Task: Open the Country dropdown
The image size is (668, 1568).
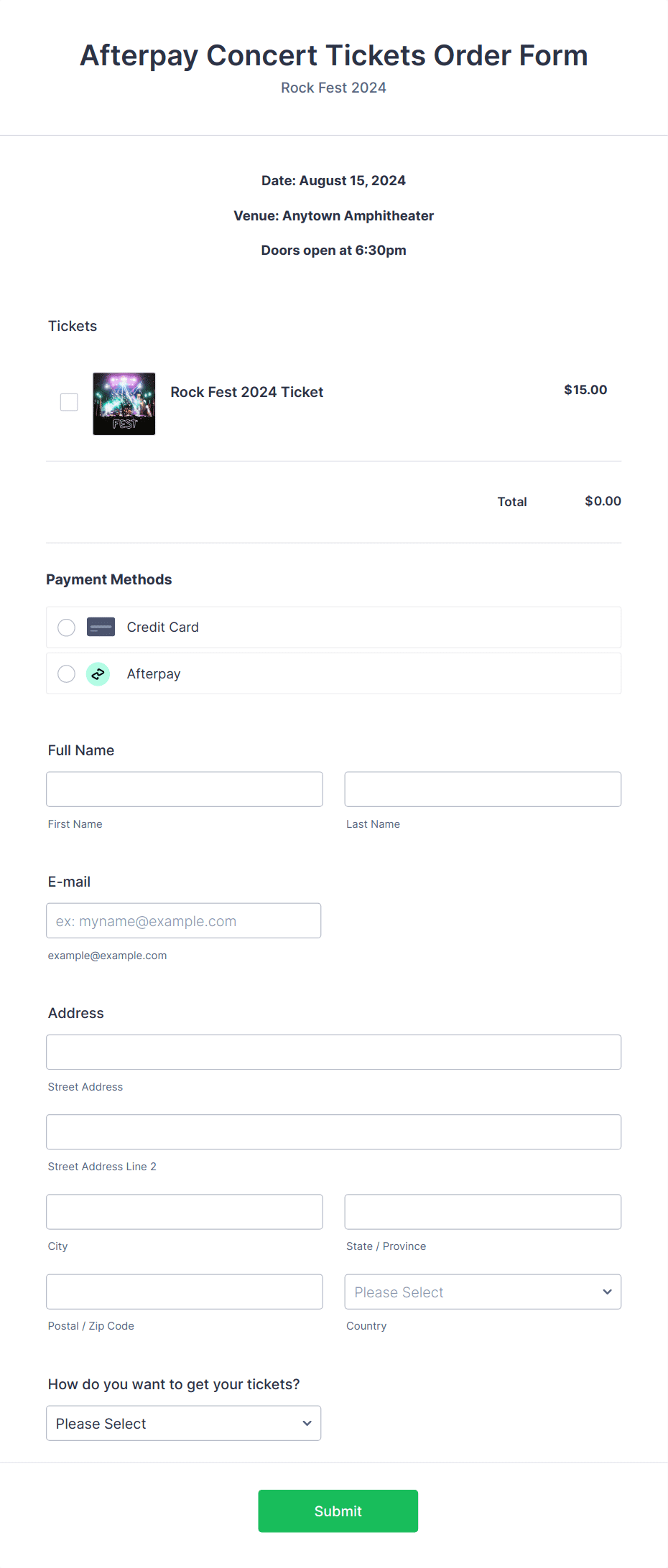Action: (x=482, y=1292)
